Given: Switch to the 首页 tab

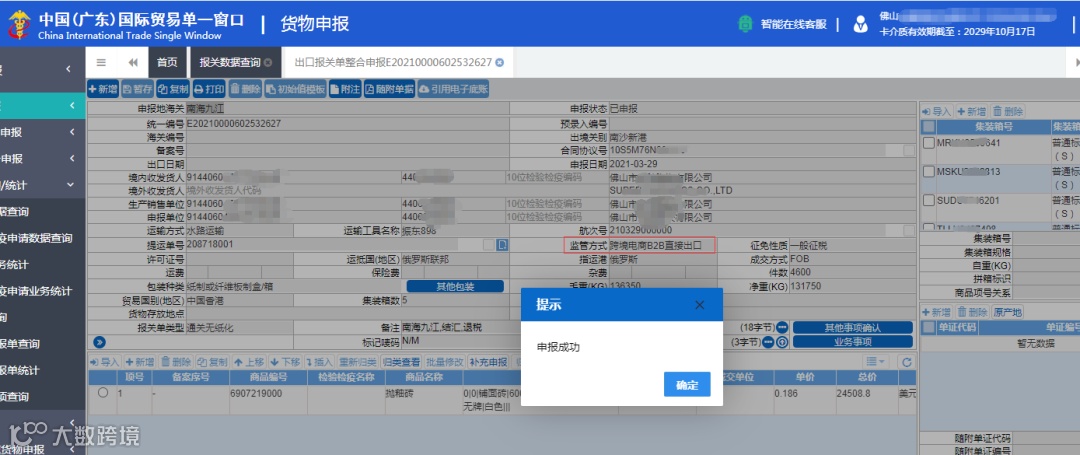Looking at the screenshot, I should coord(167,63).
